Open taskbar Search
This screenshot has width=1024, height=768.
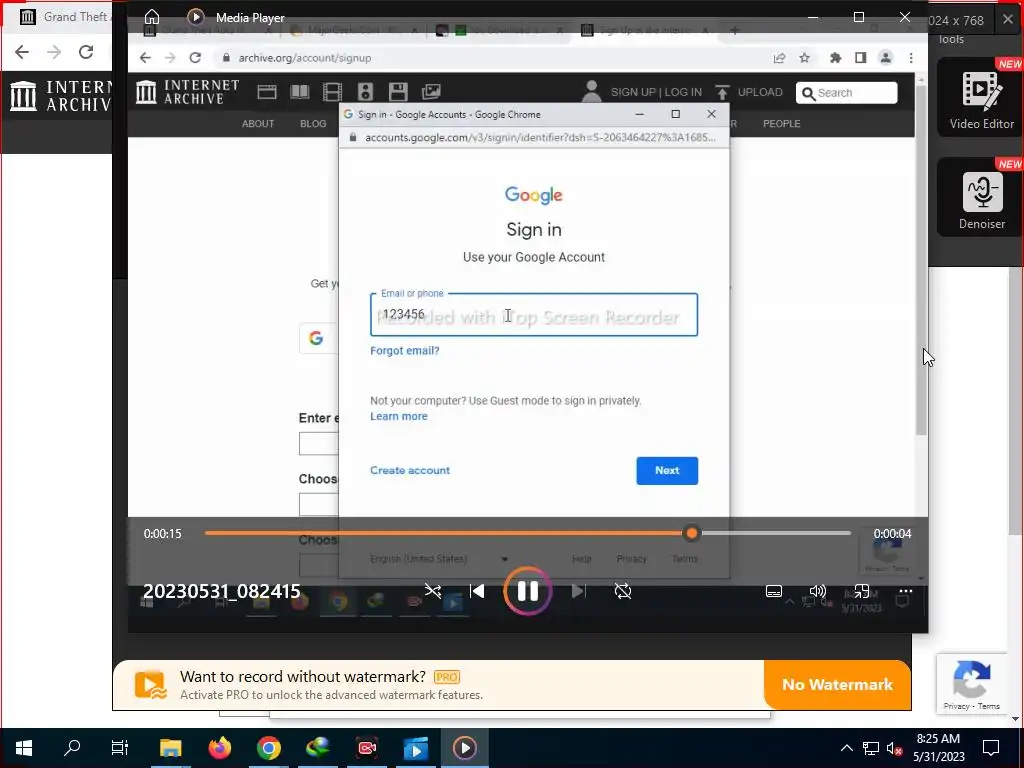point(72,748)
